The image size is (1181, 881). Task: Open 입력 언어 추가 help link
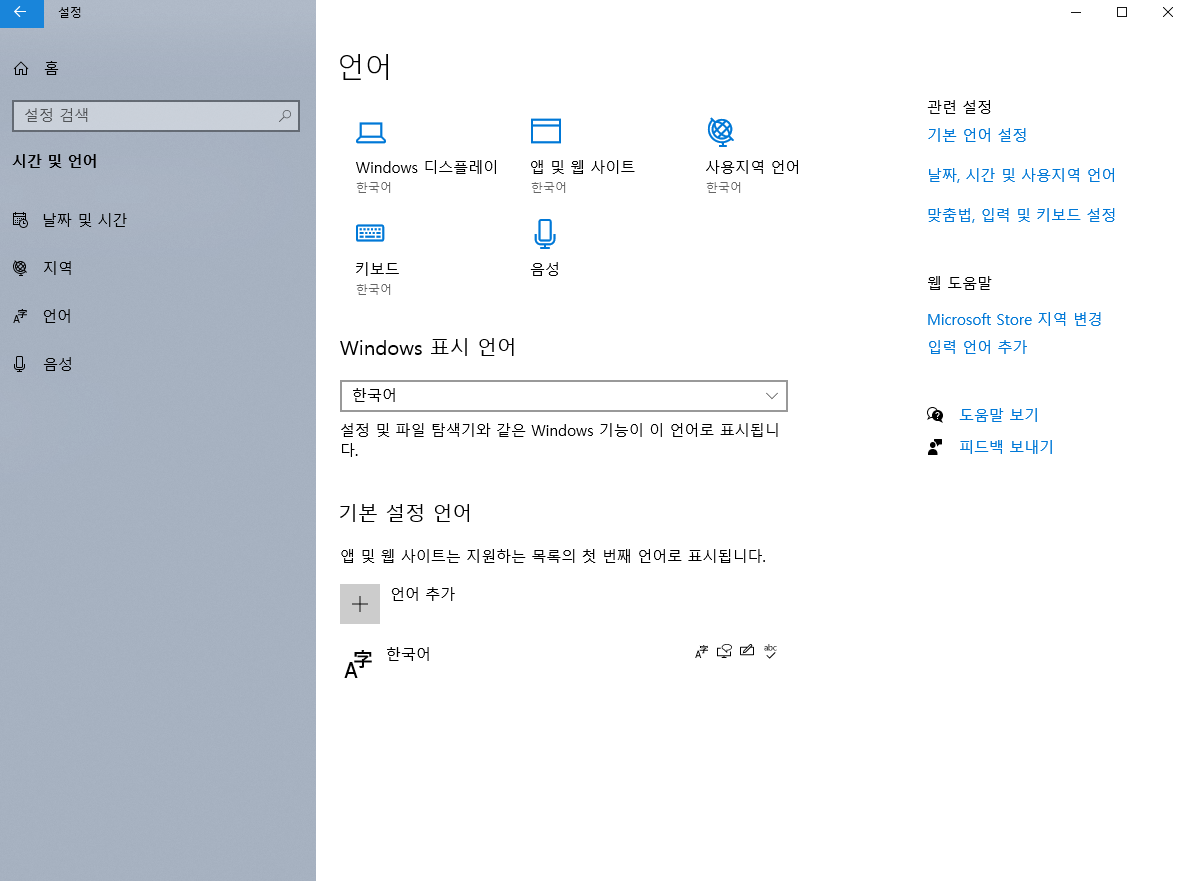click(977, 346)
